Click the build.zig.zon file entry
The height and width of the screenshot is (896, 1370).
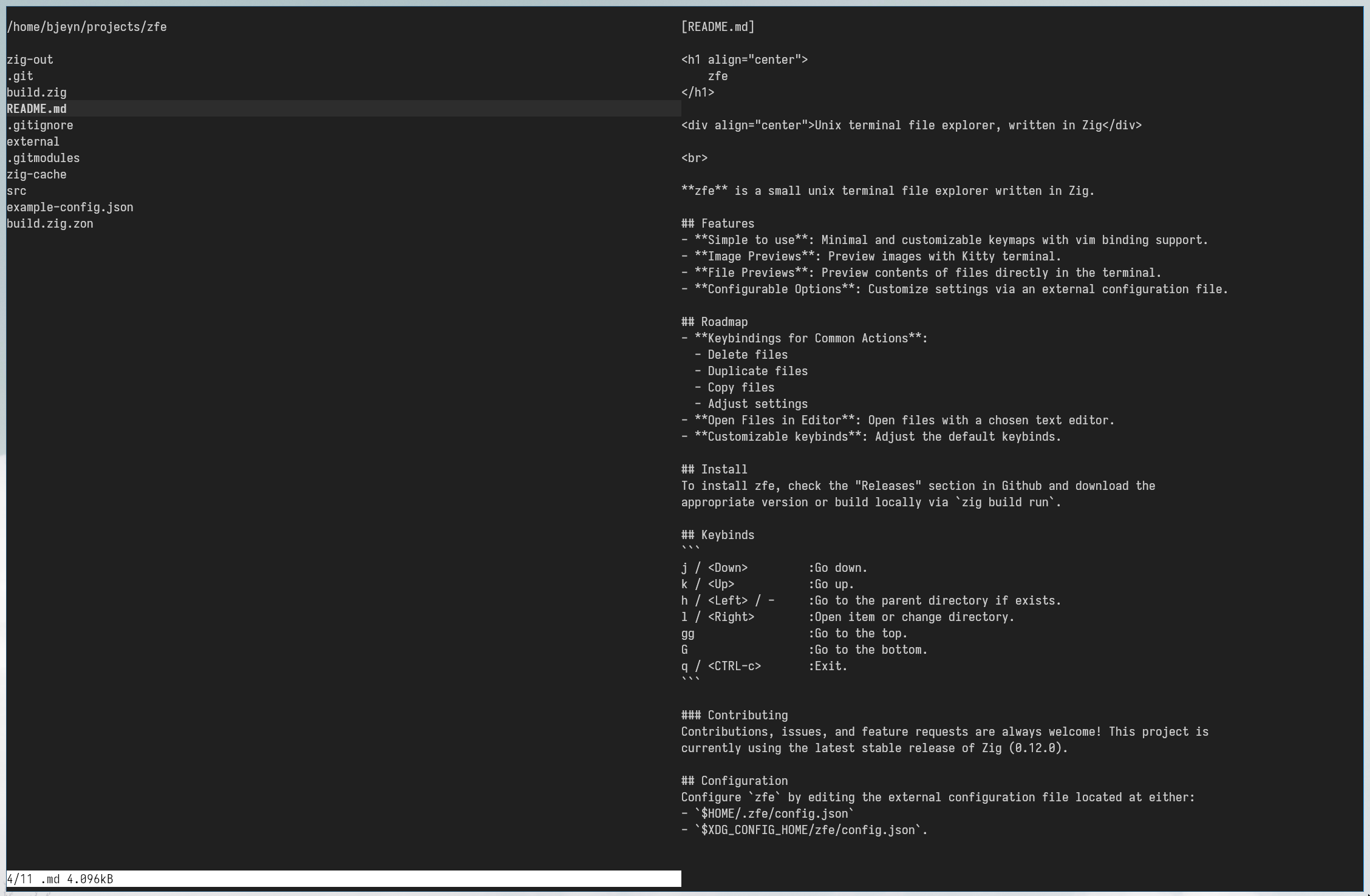50,223
